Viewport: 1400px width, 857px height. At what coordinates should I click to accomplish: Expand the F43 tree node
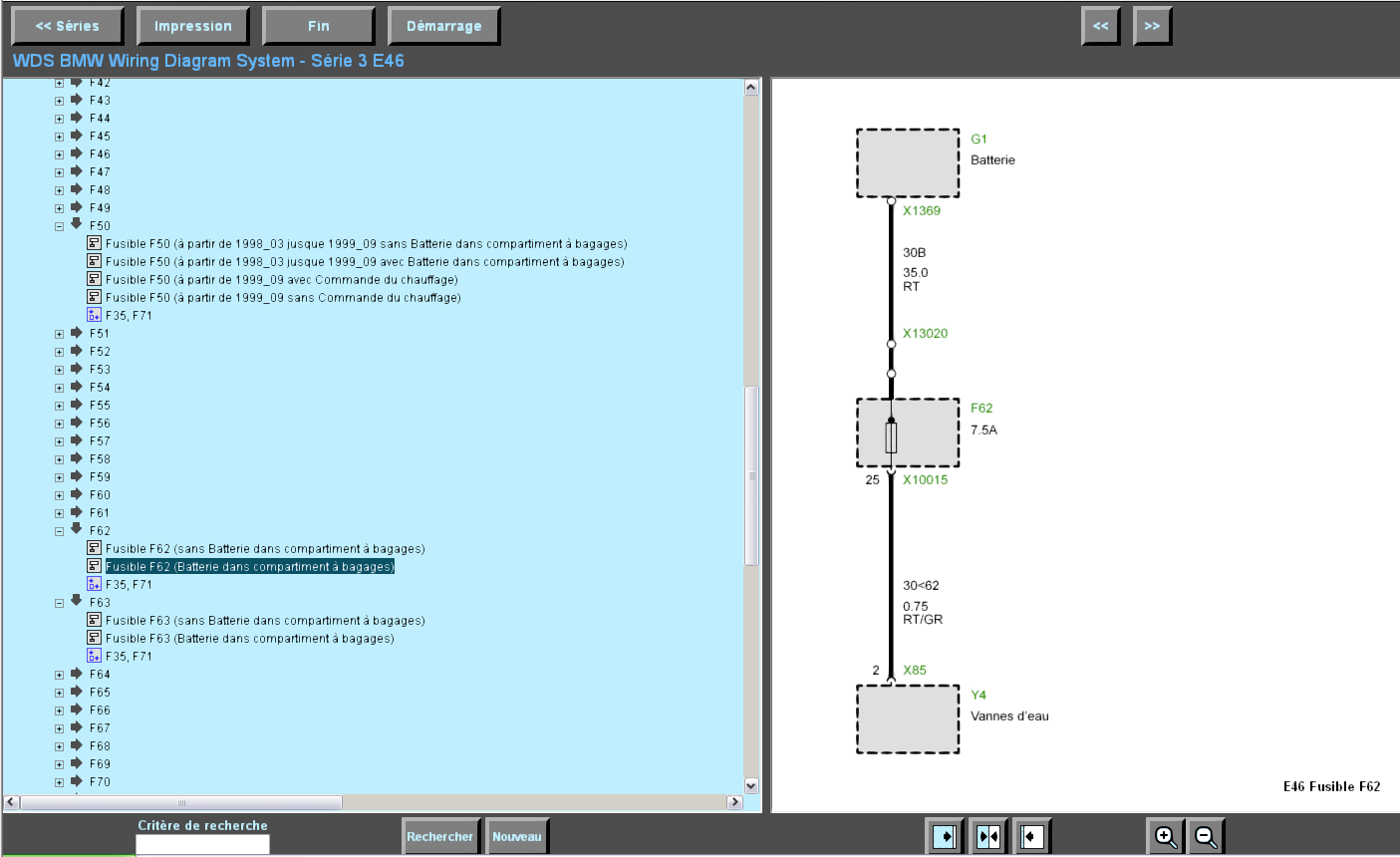pos(59,101)
